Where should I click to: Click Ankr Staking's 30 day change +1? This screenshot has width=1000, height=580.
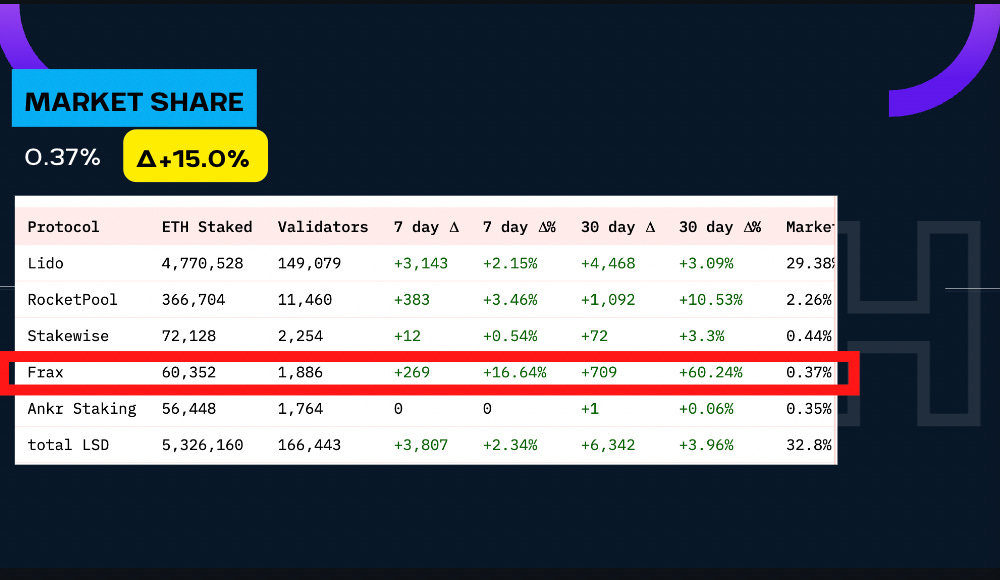click(x=590, y=409)
